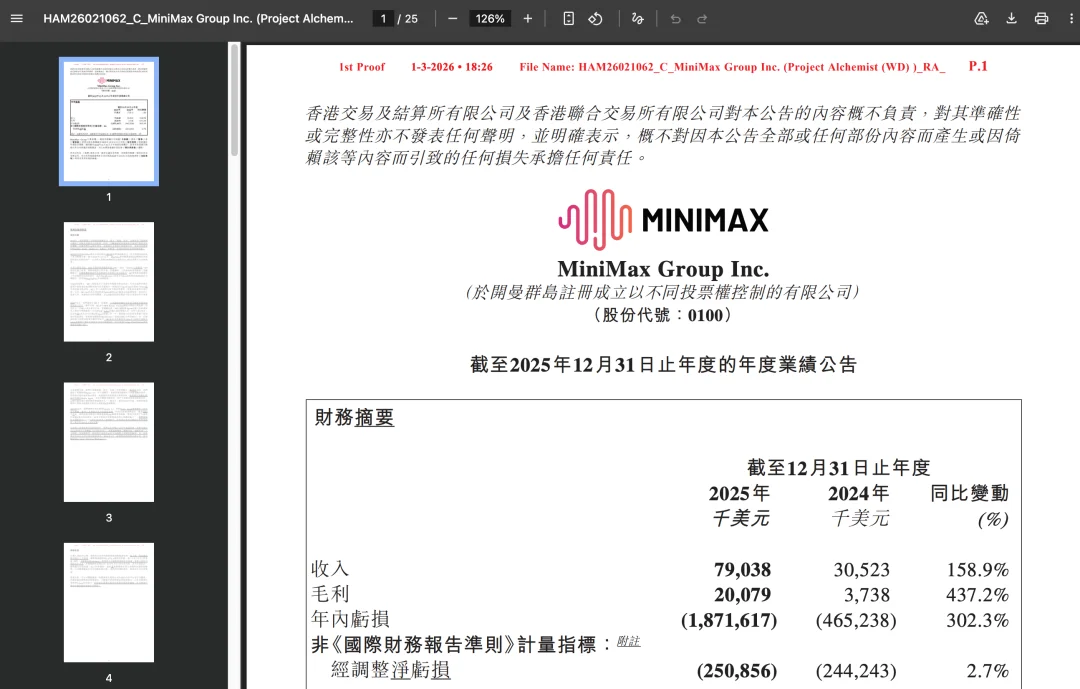Jump to page 4 via its thumbnail
1080x689 pixels.
108,603
